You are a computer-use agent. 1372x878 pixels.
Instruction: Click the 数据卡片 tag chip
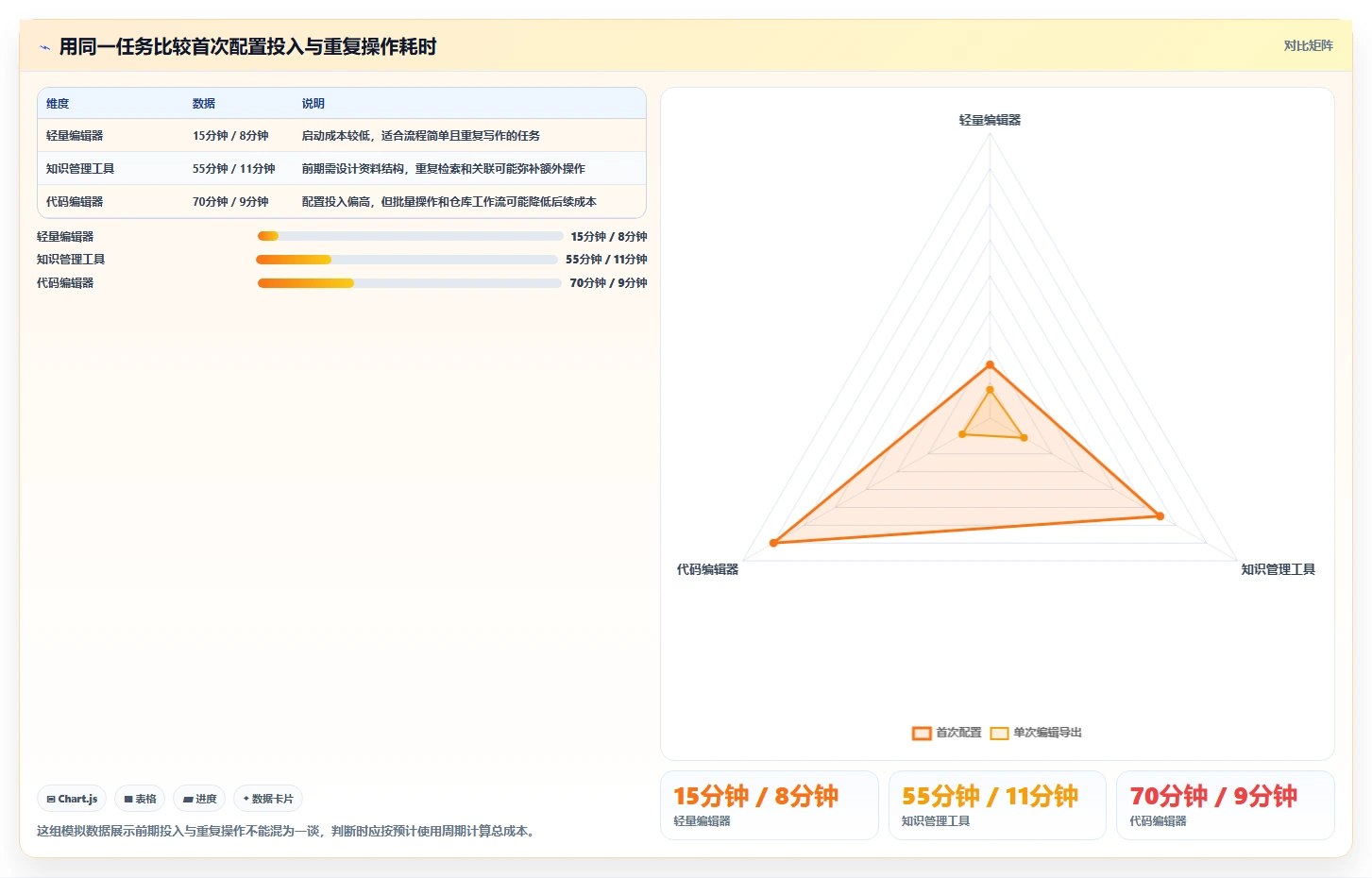pyautogui.click(x=268, y=799)
